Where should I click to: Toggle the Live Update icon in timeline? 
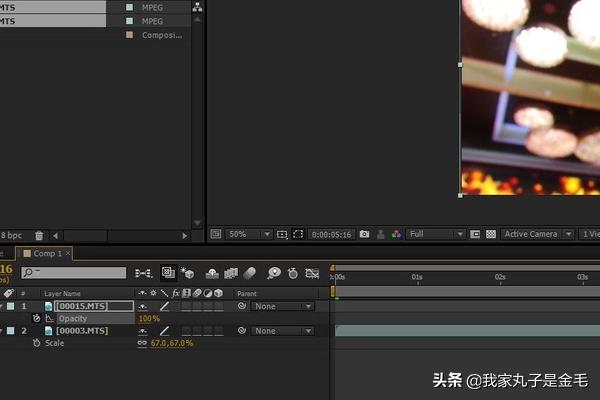[168, 273]
